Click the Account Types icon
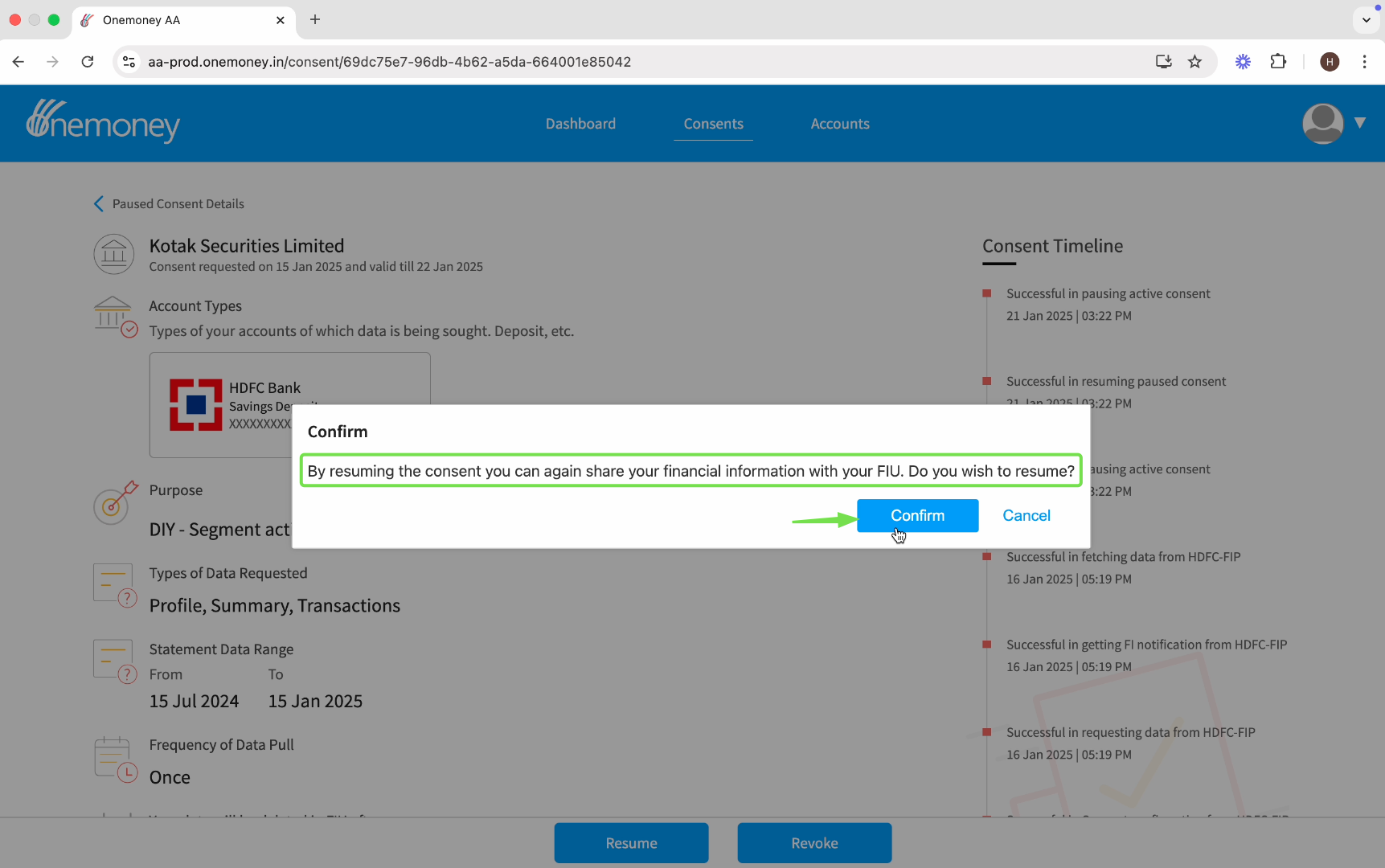Viewport: 1385px width, 868px height. pyautogui.click(x=116, y=316)
